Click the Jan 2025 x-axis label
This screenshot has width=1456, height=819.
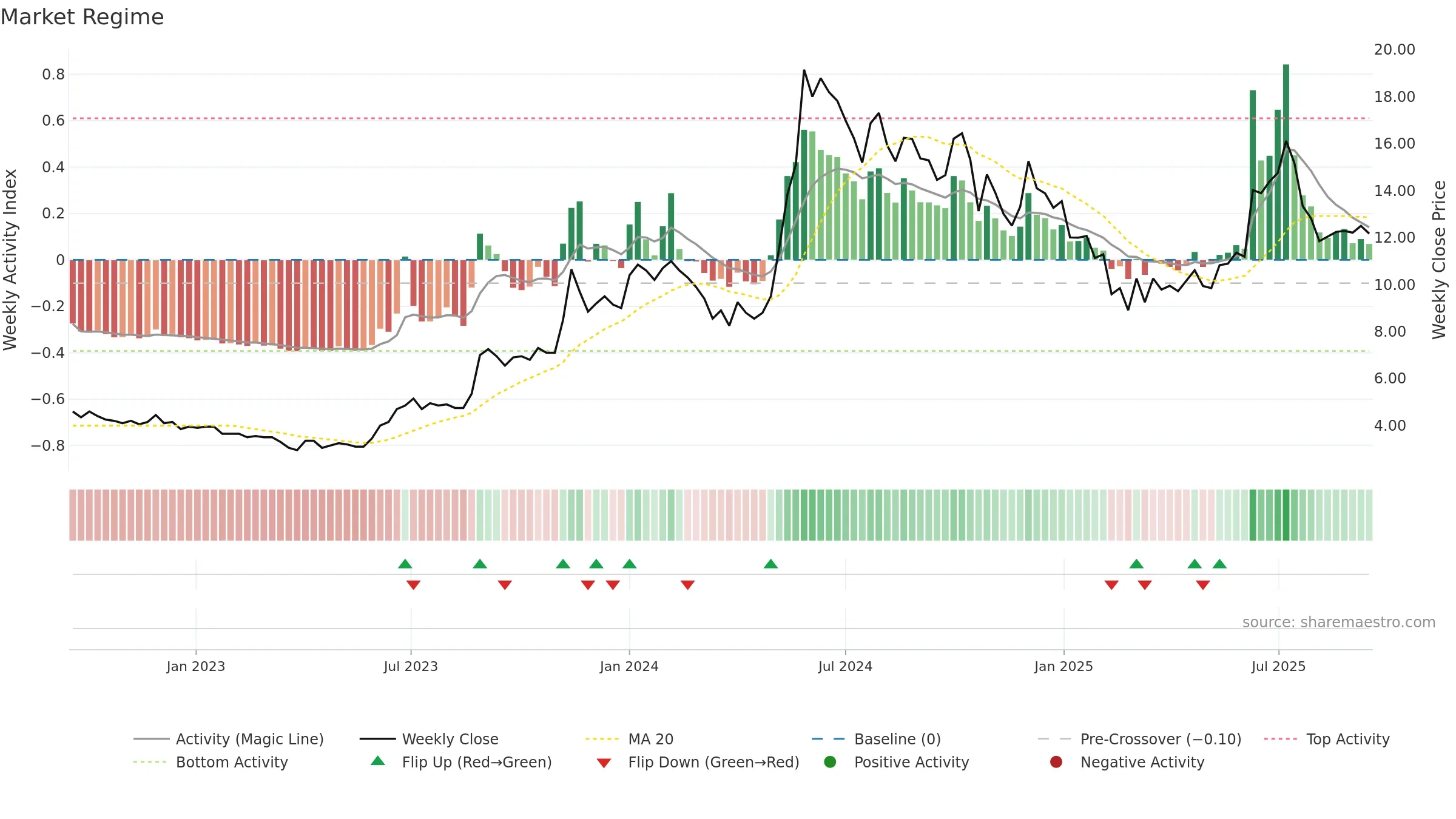(x=1063, y=666)
